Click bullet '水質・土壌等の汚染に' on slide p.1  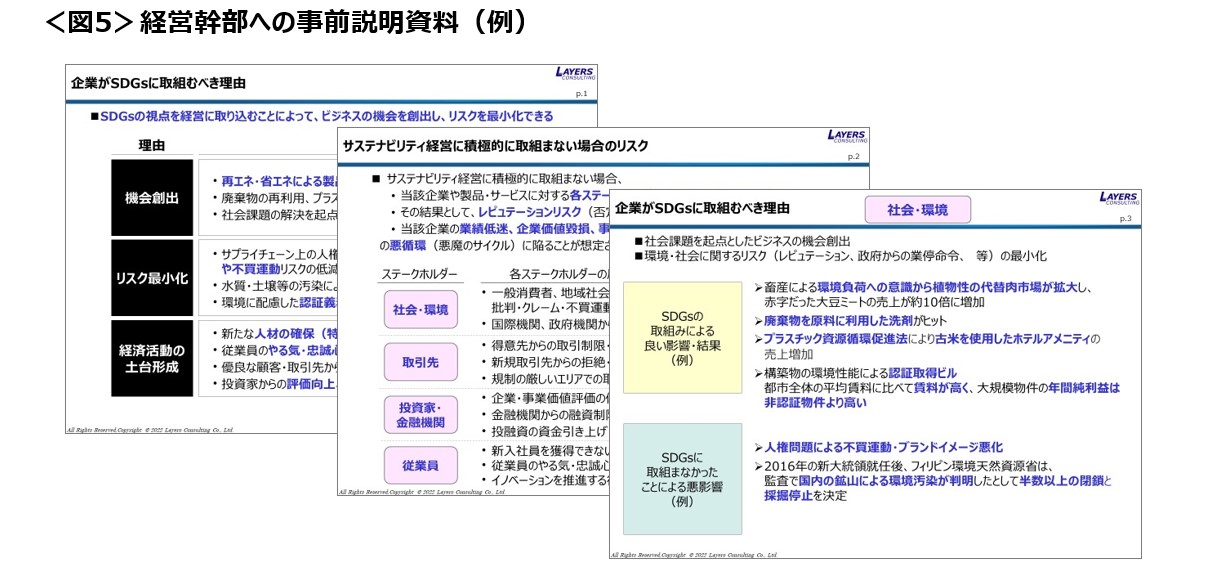click(x=274, y=285)
